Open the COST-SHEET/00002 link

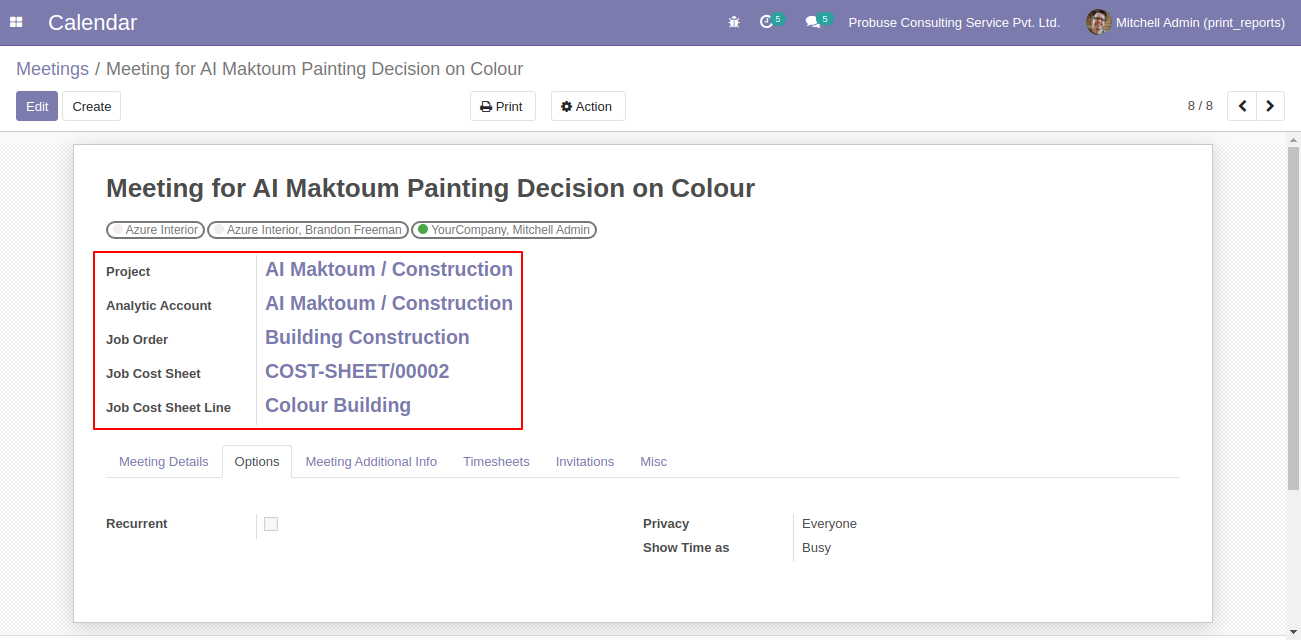point(357,371)
